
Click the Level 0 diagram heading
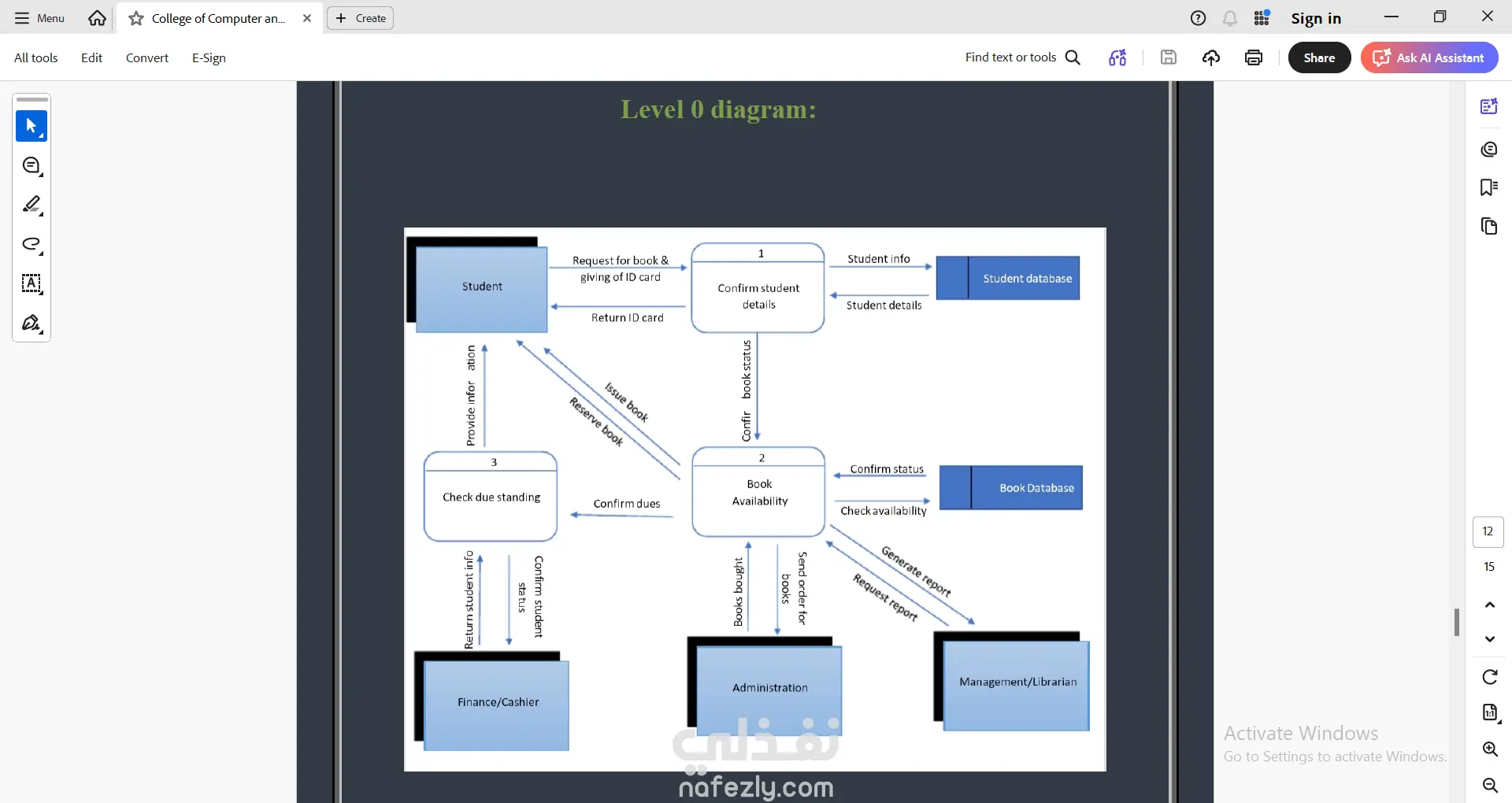(x=718, y=109)
